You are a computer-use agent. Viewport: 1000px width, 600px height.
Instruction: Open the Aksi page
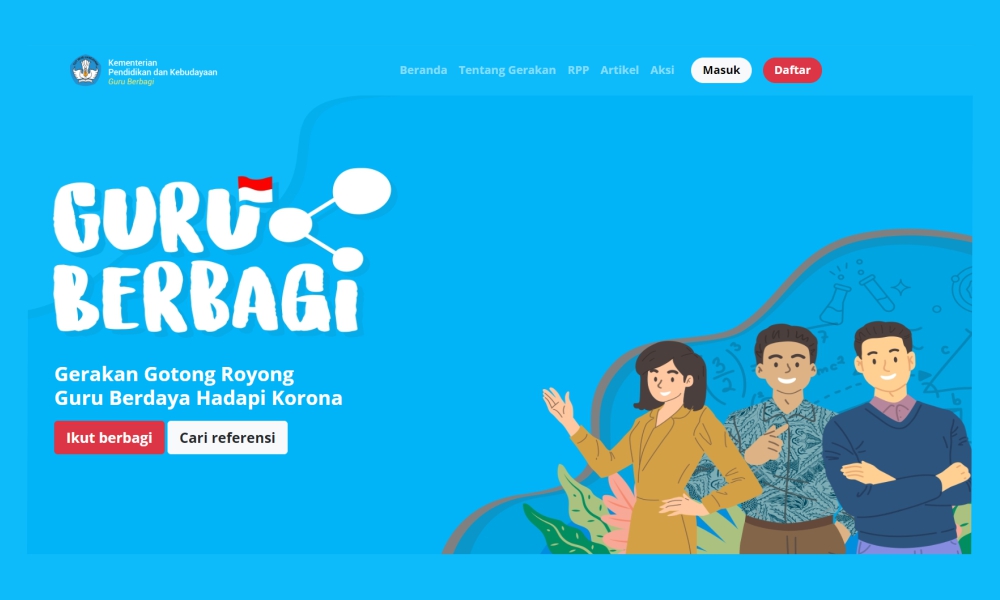tap(662, 70)
